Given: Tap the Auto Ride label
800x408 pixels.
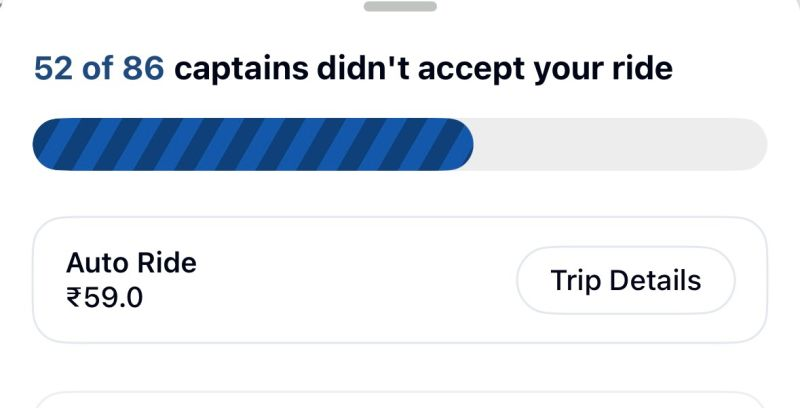Looking at the screenshot, I should point(131,263).
